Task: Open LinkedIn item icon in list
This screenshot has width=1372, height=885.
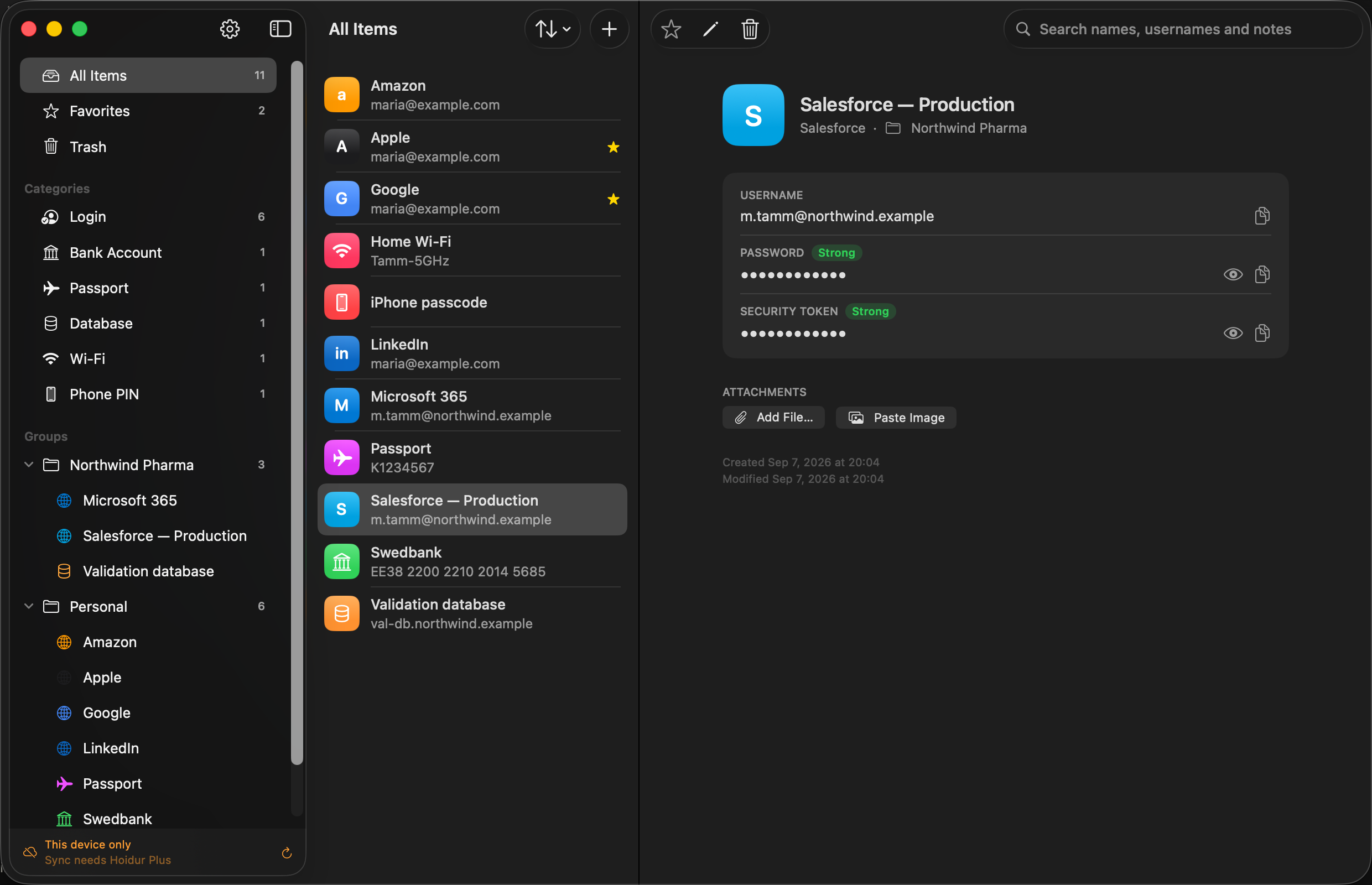Action: 341,353
